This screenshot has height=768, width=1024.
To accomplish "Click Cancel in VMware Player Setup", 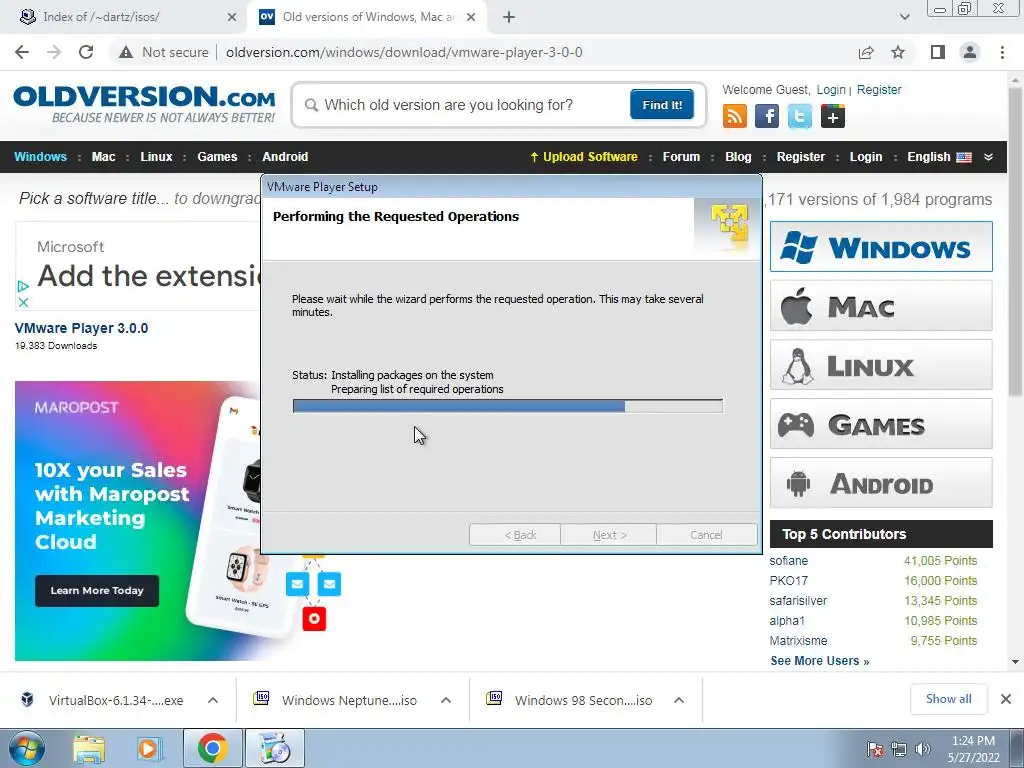I will [x=707, y=535].
